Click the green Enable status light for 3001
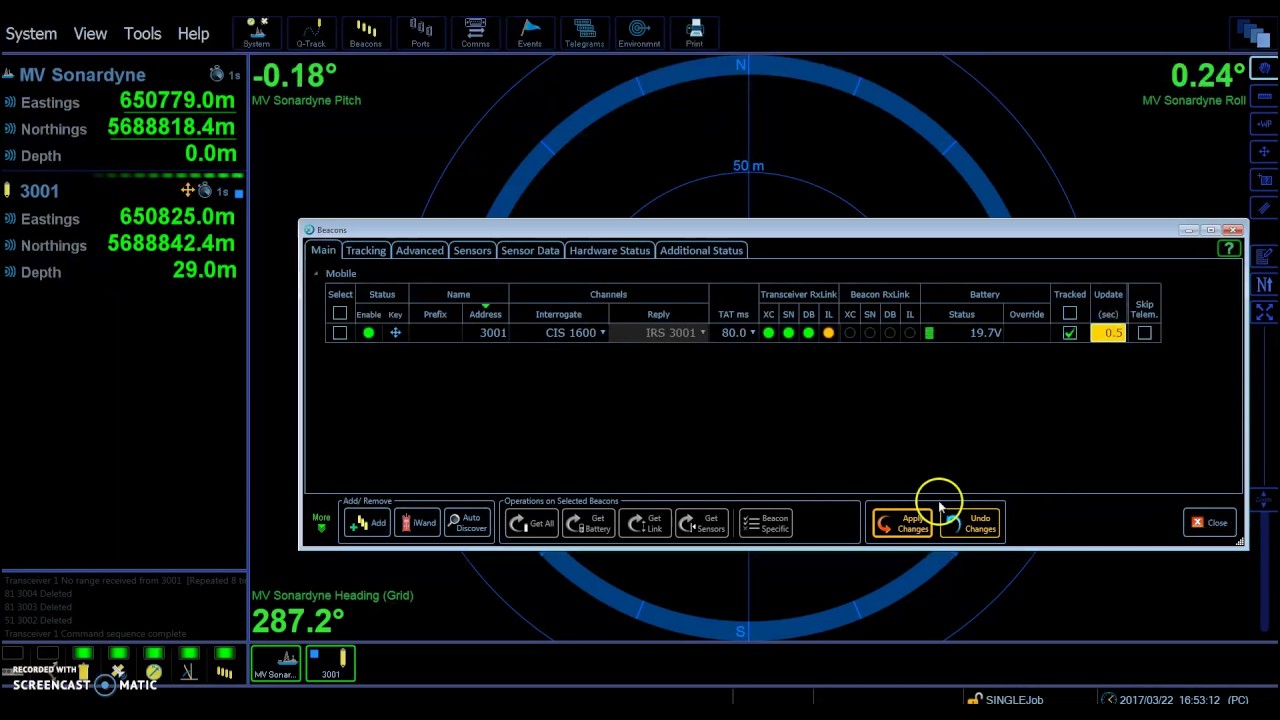1280x720 pixels. 368,333
